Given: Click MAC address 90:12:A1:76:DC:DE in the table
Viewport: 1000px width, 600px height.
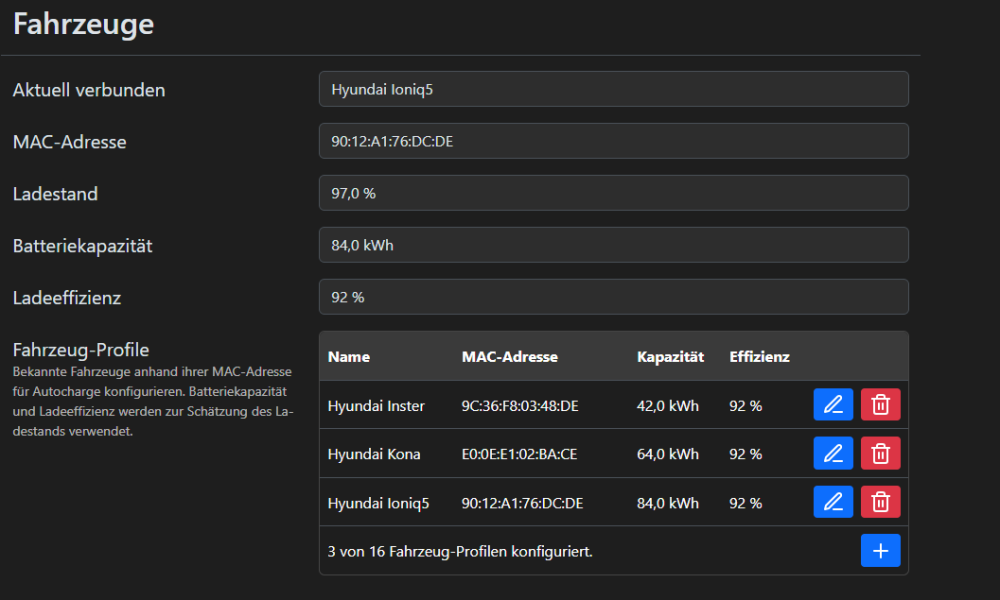Looking at the screenshot, I should [x=522, y=504].
